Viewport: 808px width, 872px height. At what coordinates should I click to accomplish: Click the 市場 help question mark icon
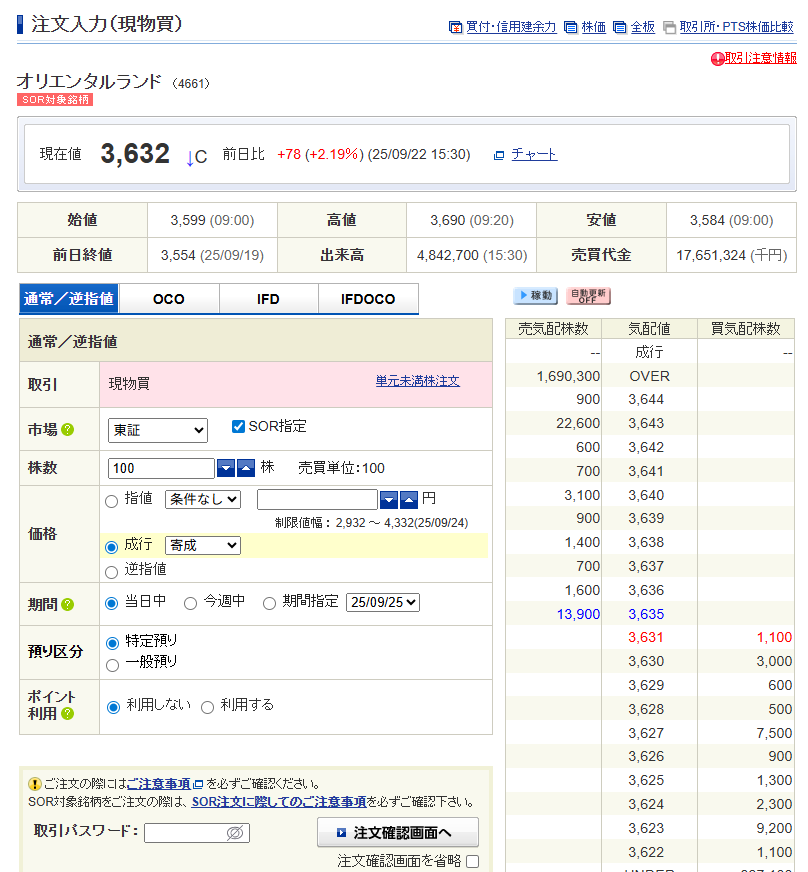[x=68, y=430]
